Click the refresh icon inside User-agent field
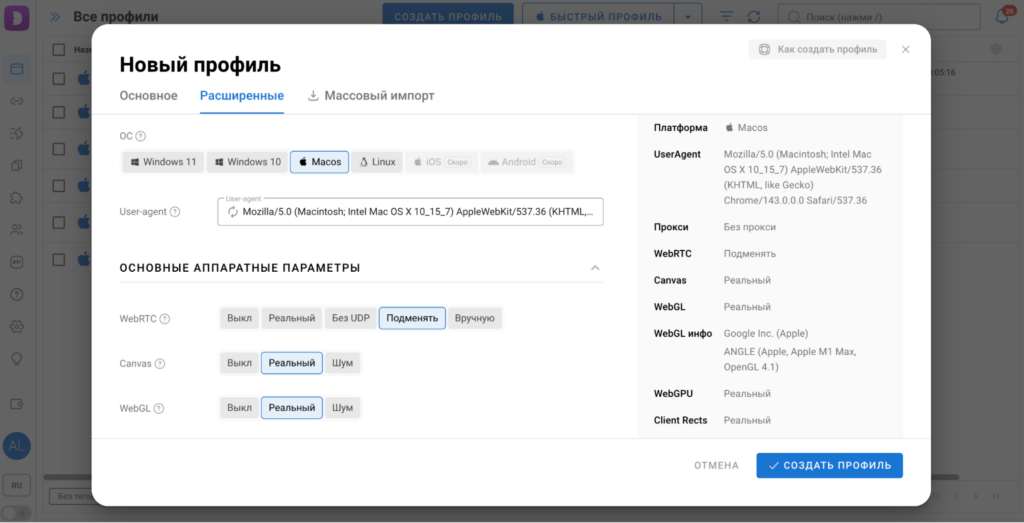1024x523 pixels. click(232, 212)
